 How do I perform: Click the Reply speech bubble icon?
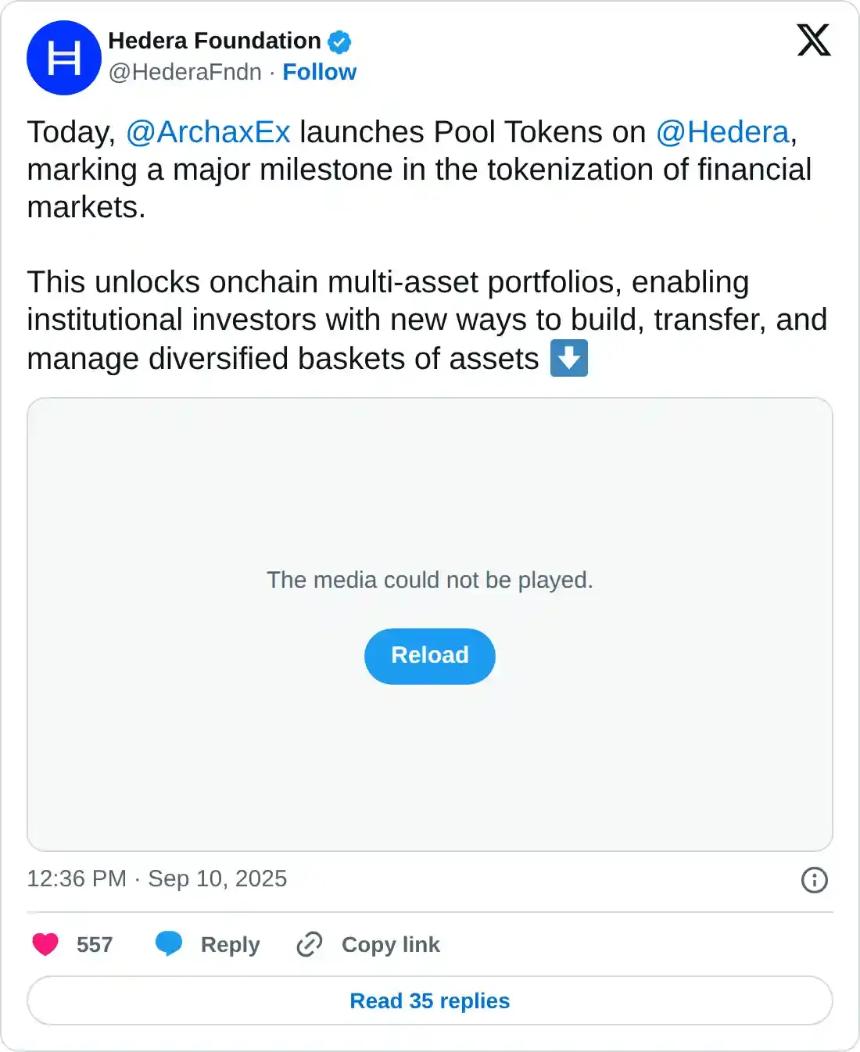(x=169, y=944)
